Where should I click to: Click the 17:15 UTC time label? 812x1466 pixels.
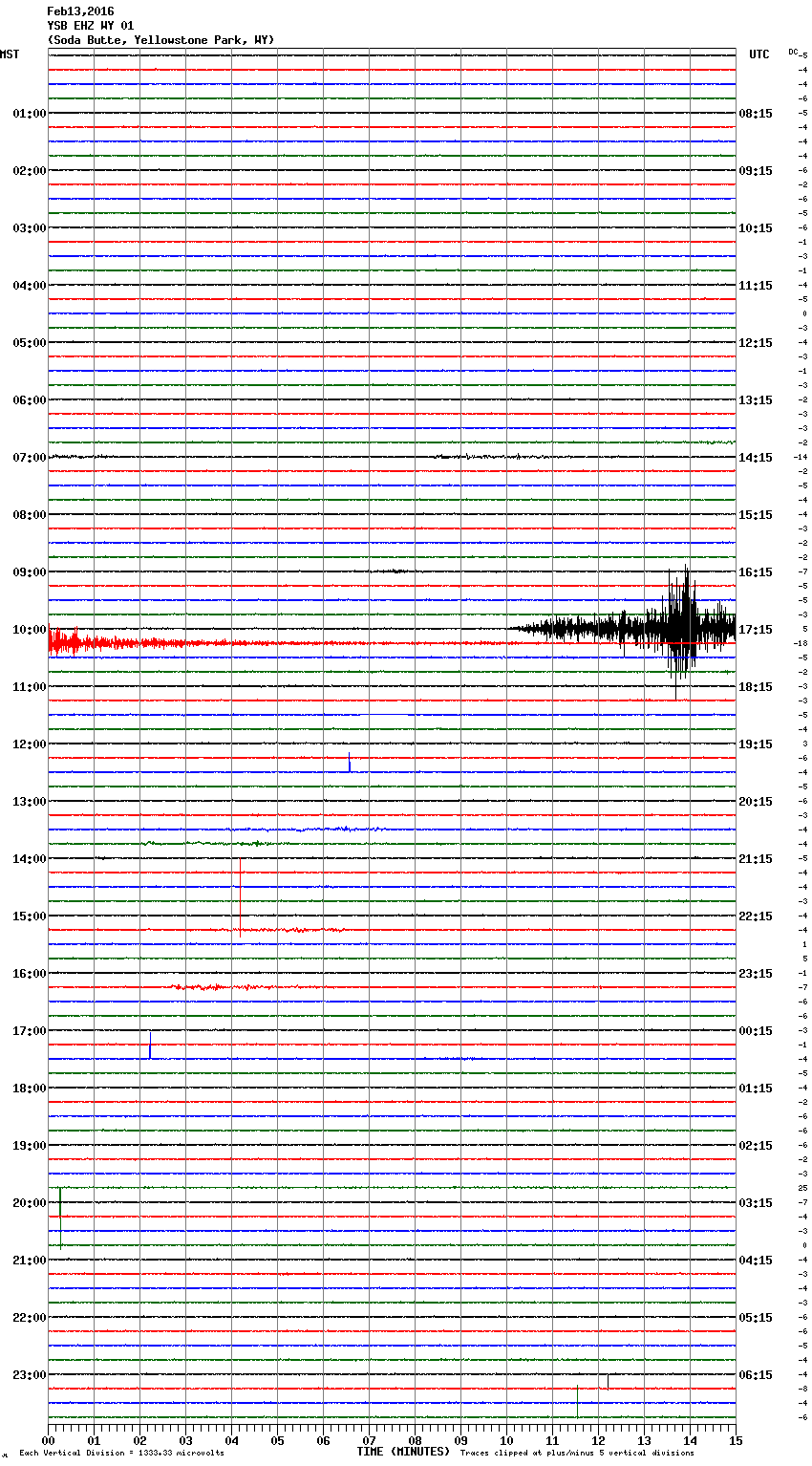click(x=756, y=630)
